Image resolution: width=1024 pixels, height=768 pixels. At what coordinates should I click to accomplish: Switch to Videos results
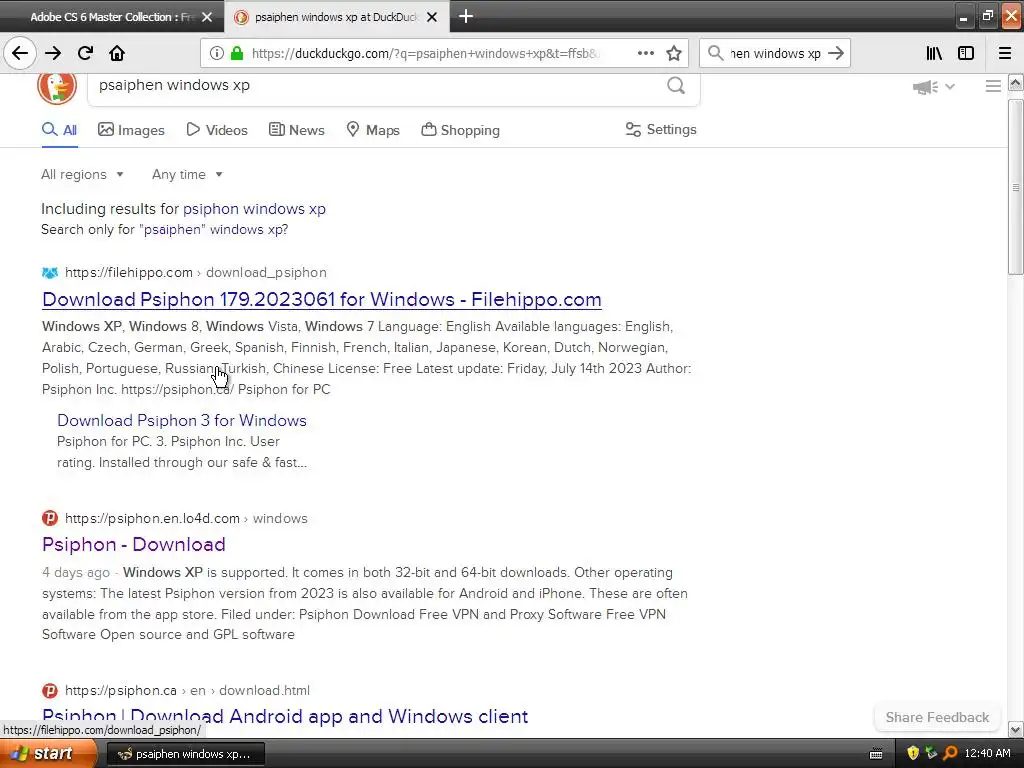(x=217, y=130)
